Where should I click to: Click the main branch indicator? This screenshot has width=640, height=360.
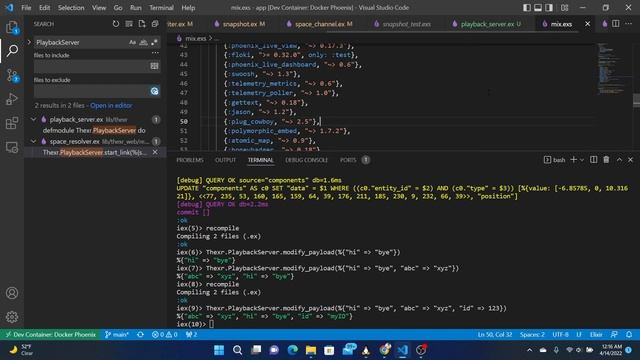click(x=117, y=335)
